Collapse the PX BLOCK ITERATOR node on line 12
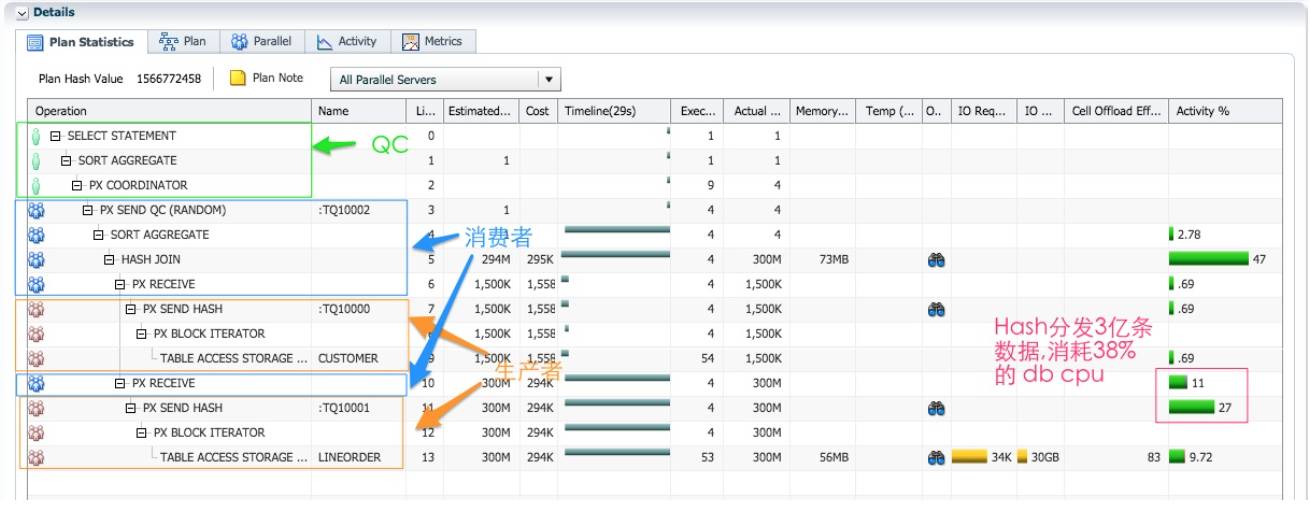Viewport: 1310px width, 512px height. [x=142, y=433]
